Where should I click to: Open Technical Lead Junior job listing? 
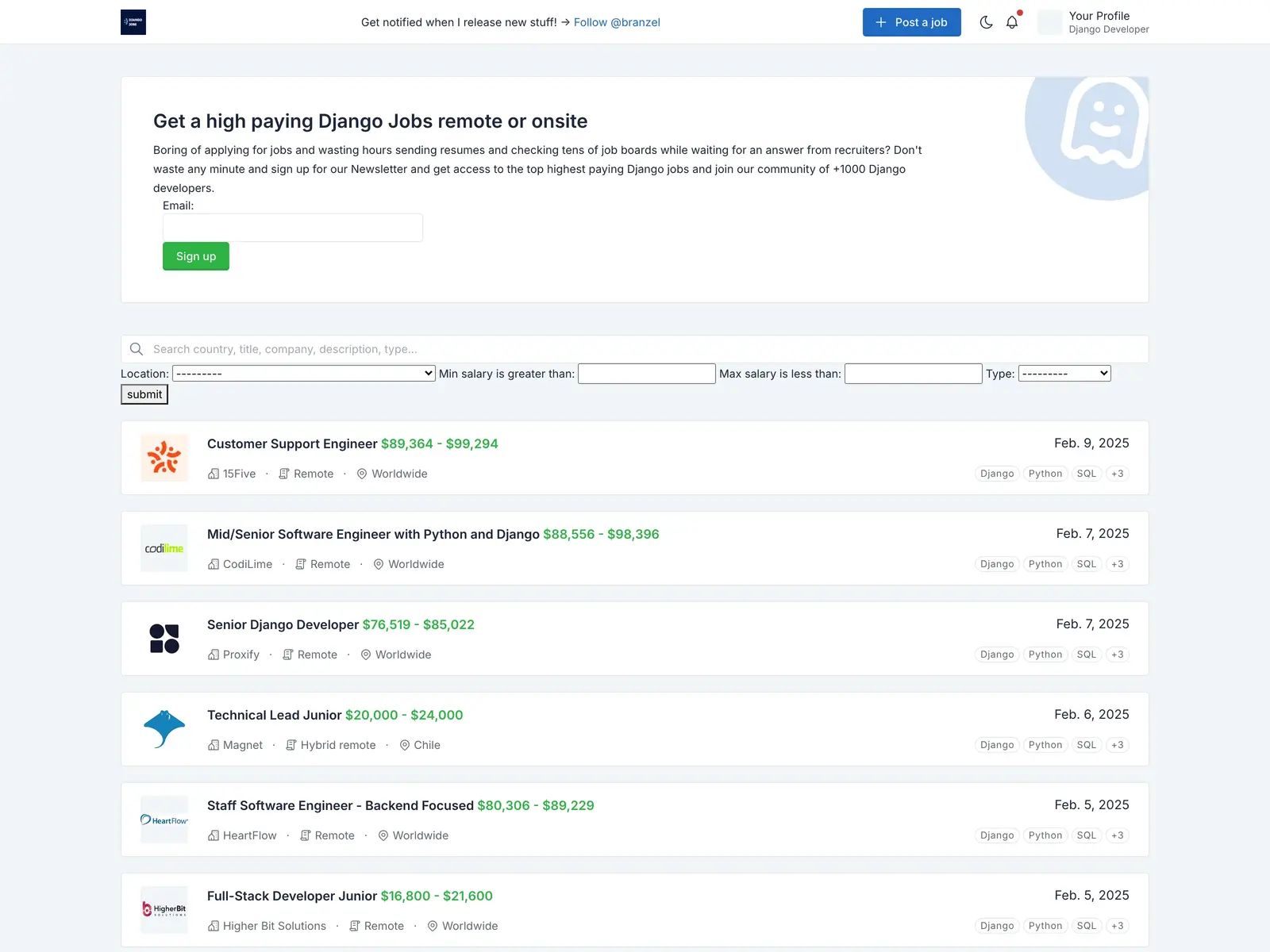tap(275, 715)
